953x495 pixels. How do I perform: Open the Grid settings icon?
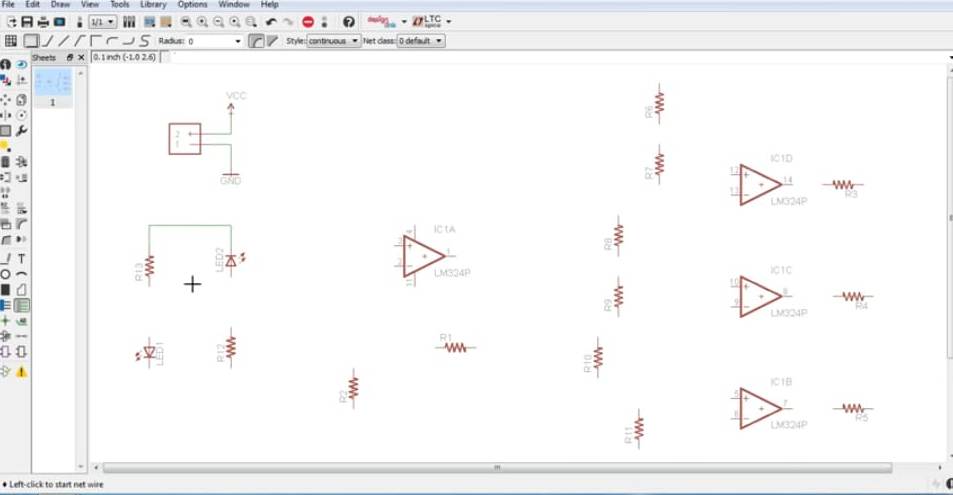[x=10, y=41]
